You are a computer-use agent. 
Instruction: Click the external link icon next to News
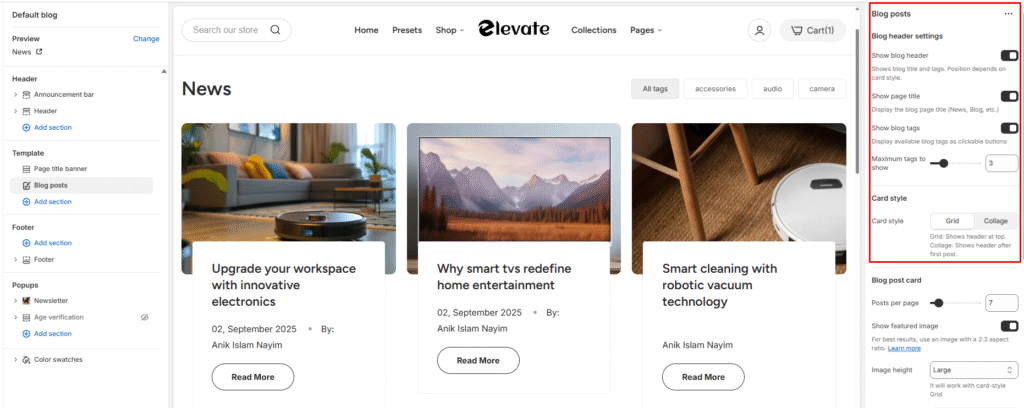[x=39, y=52]
